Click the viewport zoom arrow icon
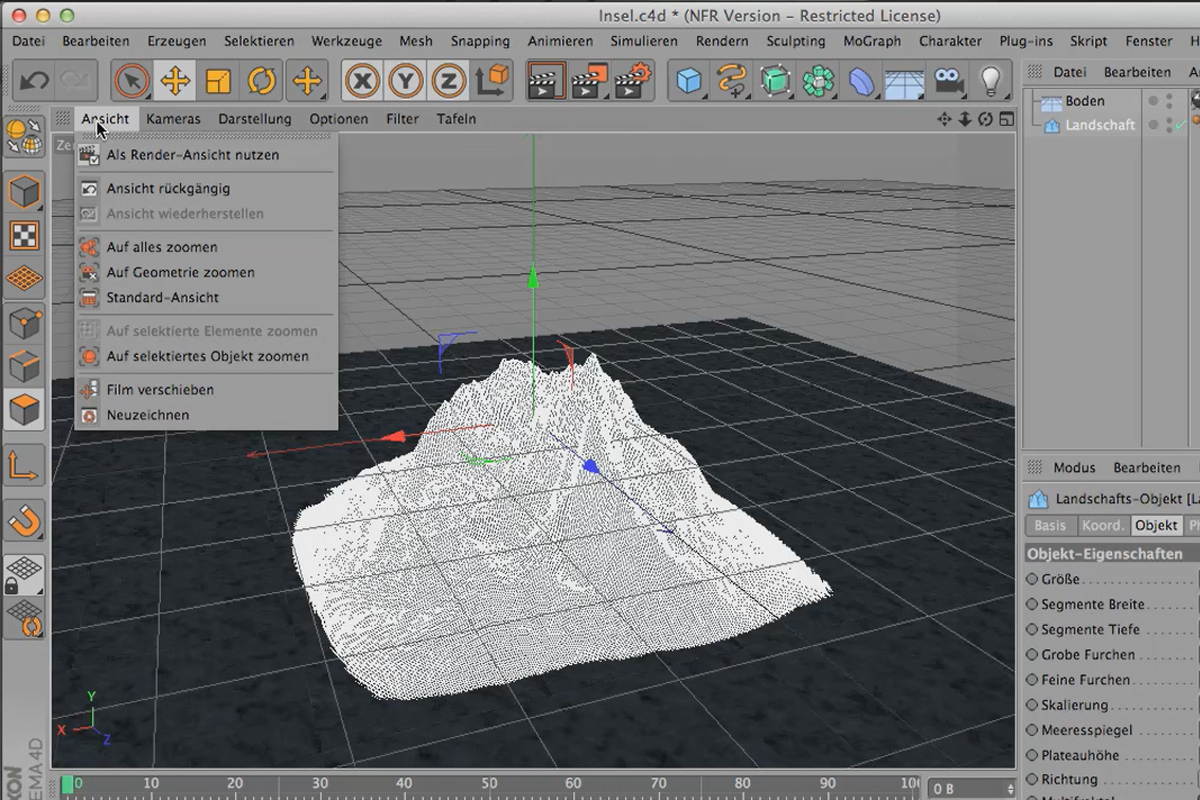The width and height of the screenshot is (1200, 800). [965, 119]
